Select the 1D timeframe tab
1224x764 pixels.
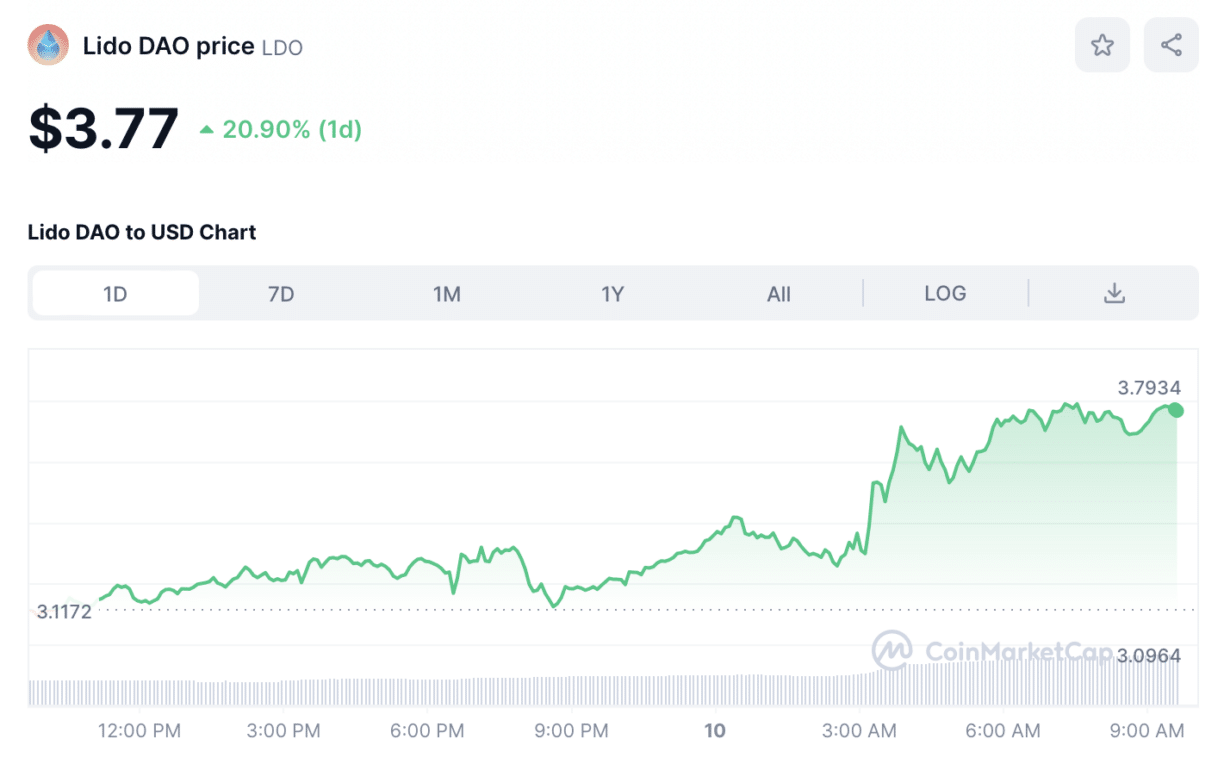tap(116, 293)
